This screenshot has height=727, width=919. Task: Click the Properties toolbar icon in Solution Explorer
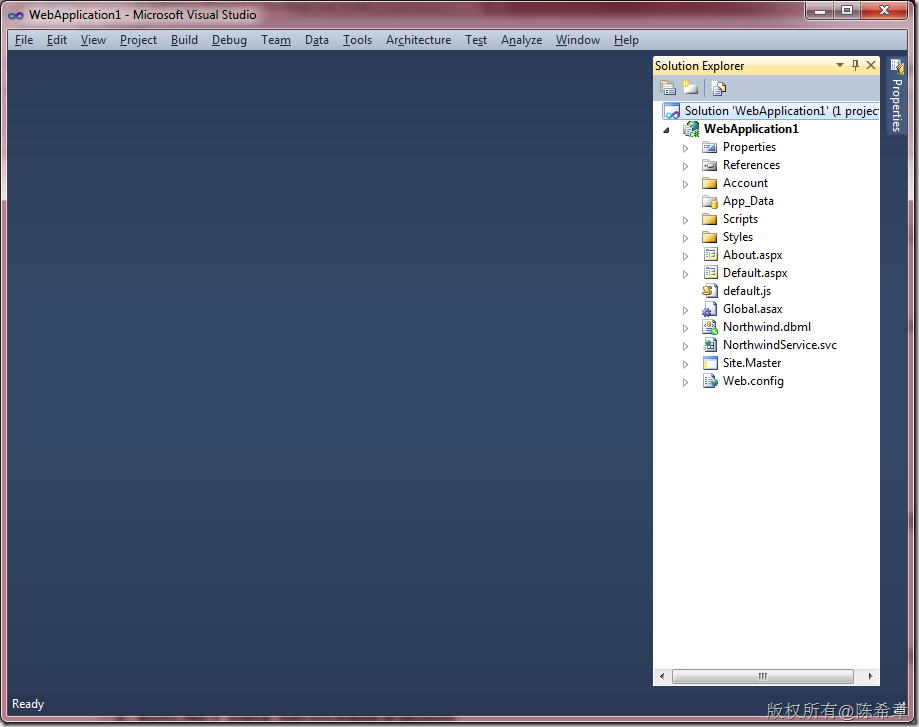(668, 88)
